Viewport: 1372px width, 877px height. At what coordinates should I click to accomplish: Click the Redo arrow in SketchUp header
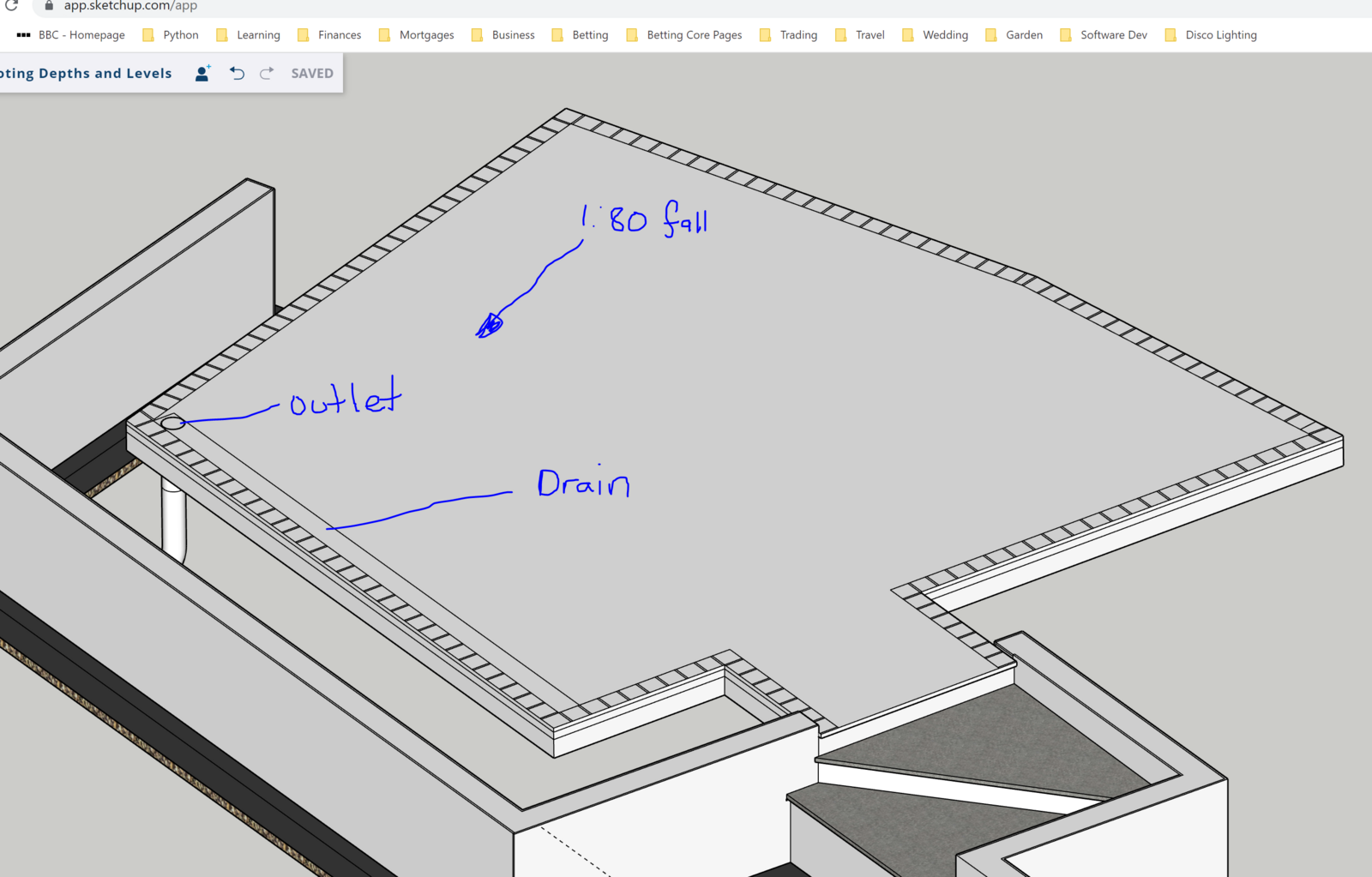click(x=267, y=74)
